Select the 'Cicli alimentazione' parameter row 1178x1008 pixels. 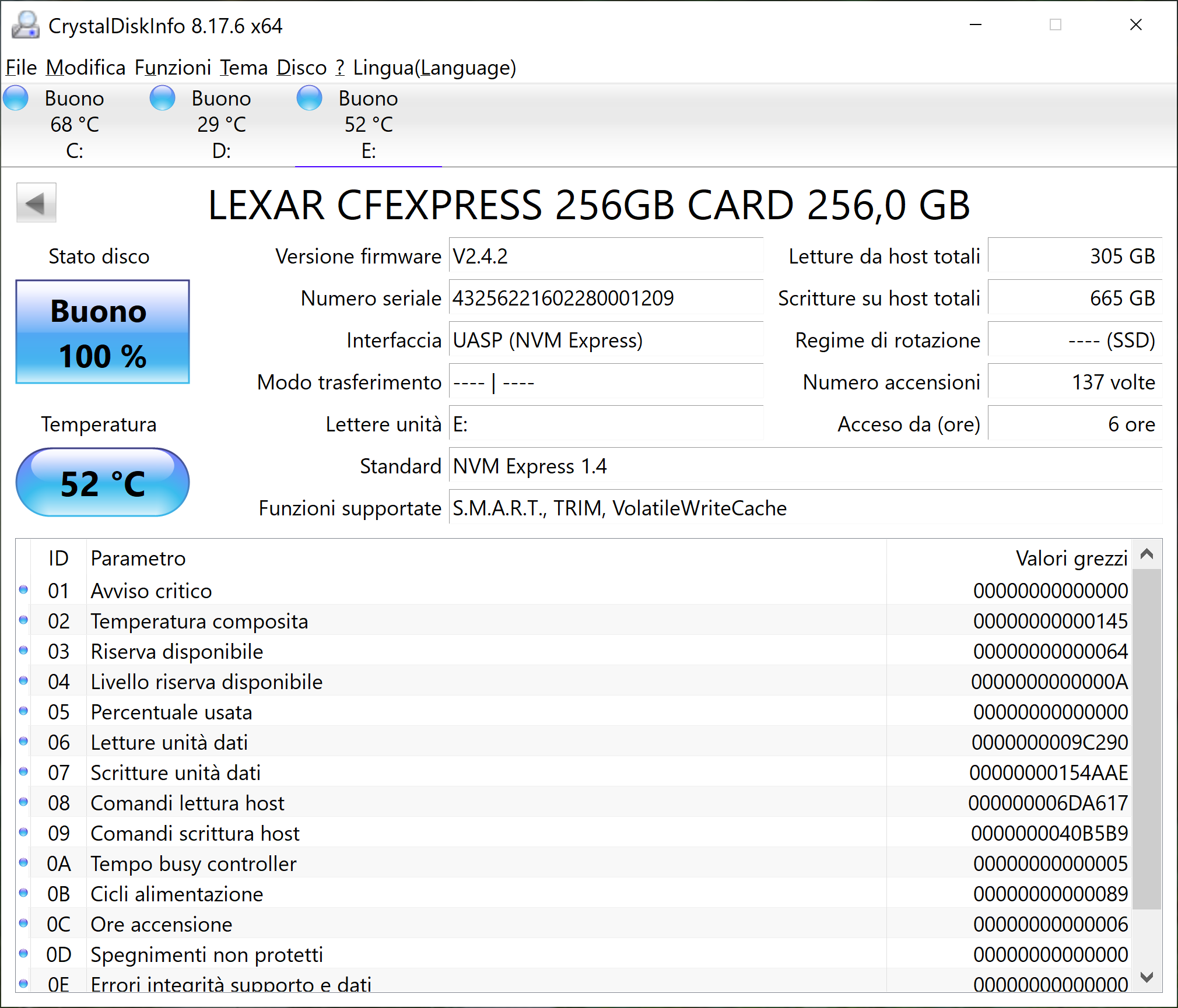point(574,893)
